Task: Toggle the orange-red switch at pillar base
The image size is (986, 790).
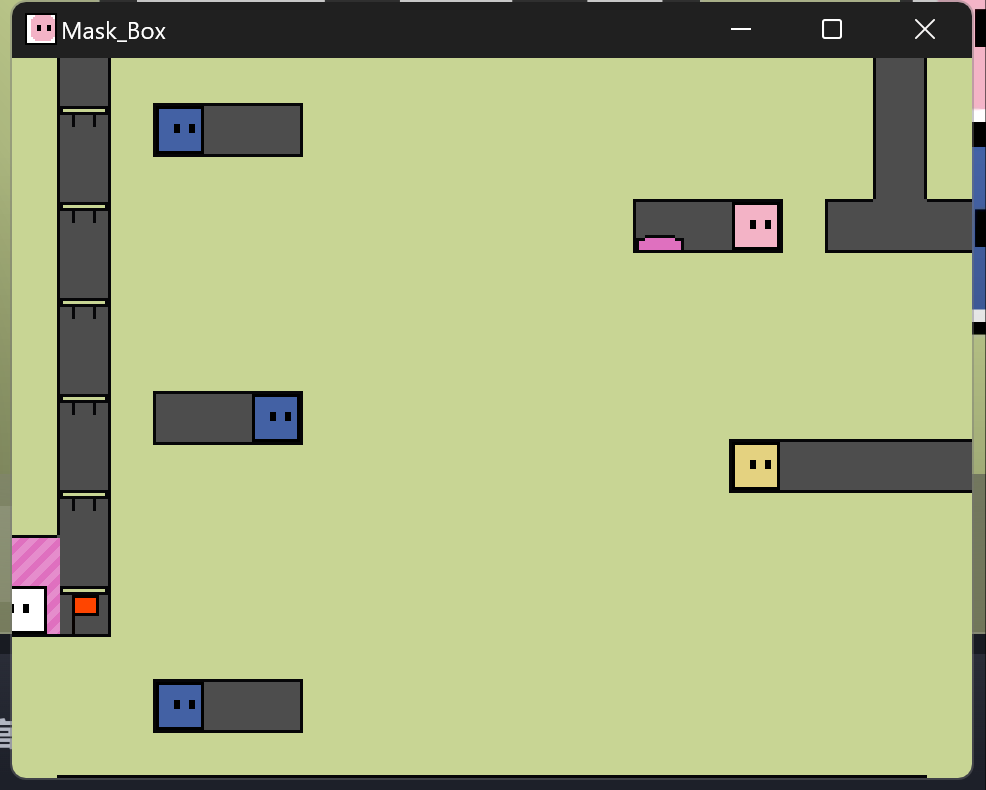Action: (86, 605)
